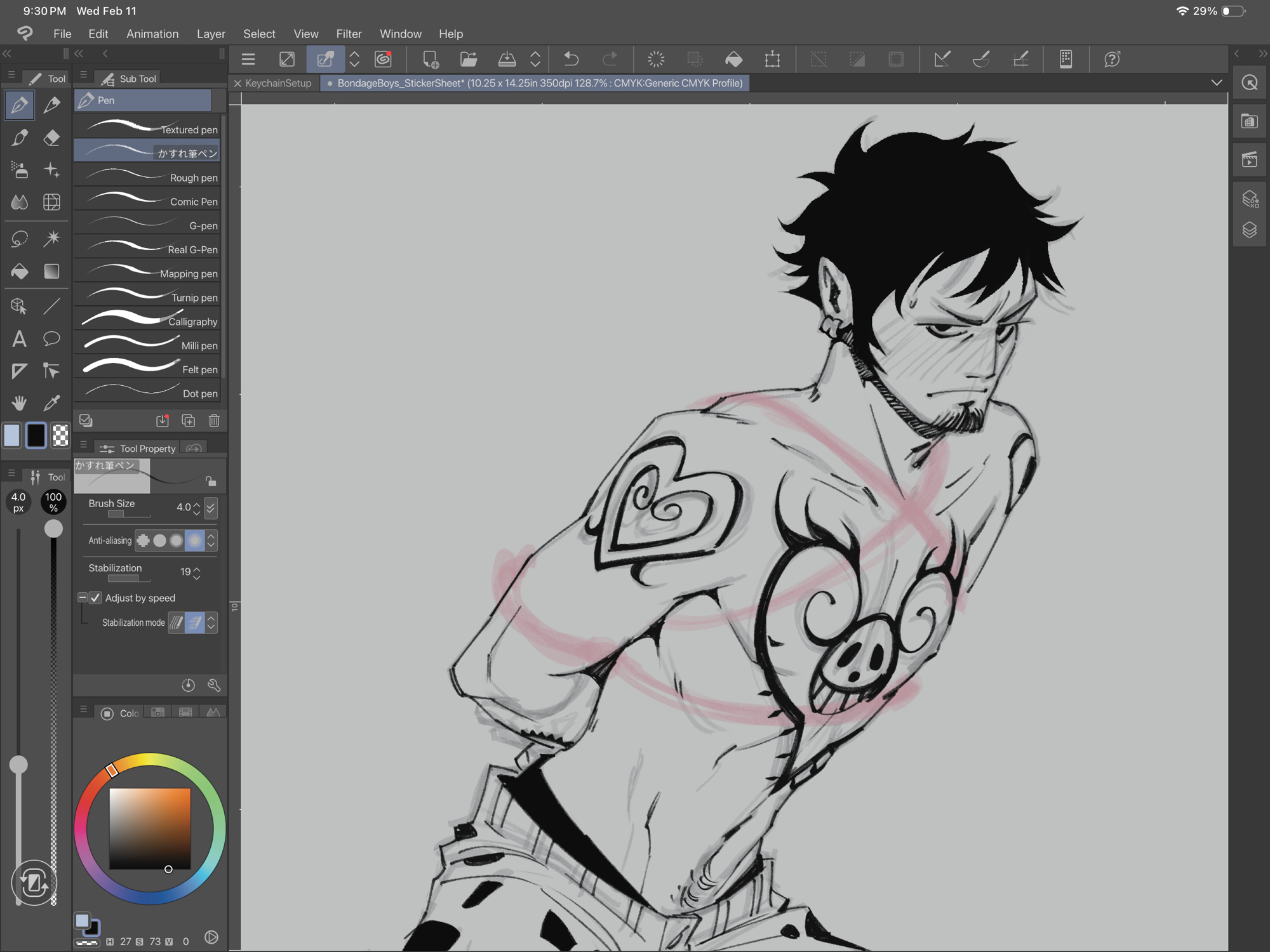Select the Eraser tool
The image size is (1270, 952).
click(x=52, y=138)
